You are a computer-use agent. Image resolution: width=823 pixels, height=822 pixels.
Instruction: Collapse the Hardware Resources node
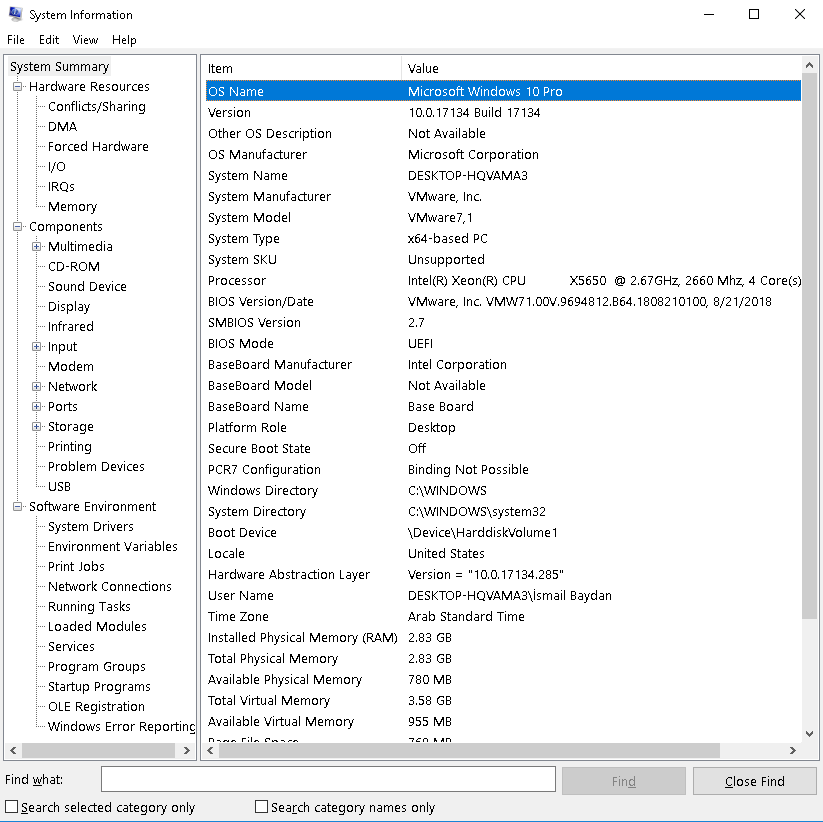point(17,86)
